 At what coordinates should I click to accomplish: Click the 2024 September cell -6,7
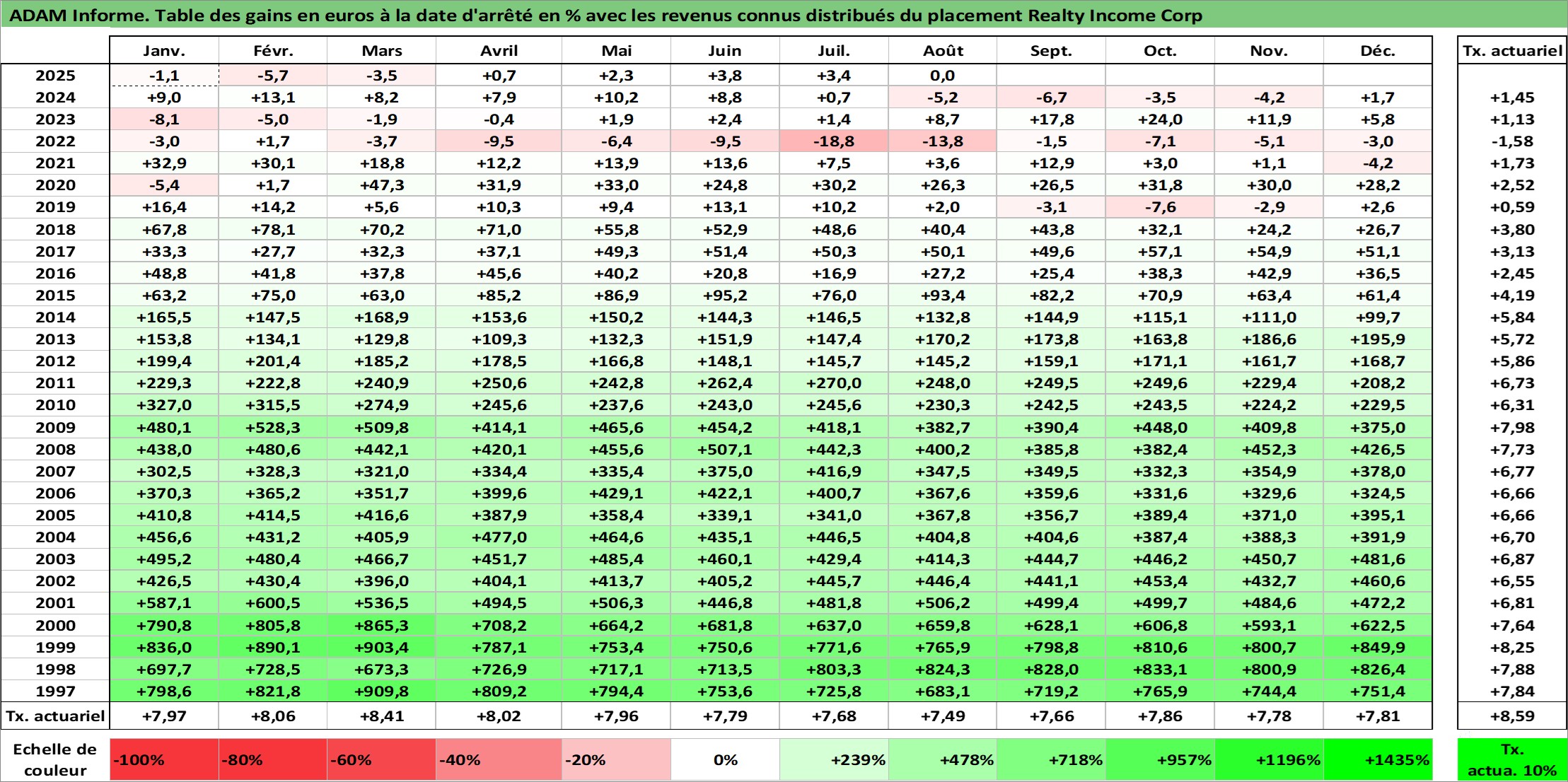[1051, 98]
